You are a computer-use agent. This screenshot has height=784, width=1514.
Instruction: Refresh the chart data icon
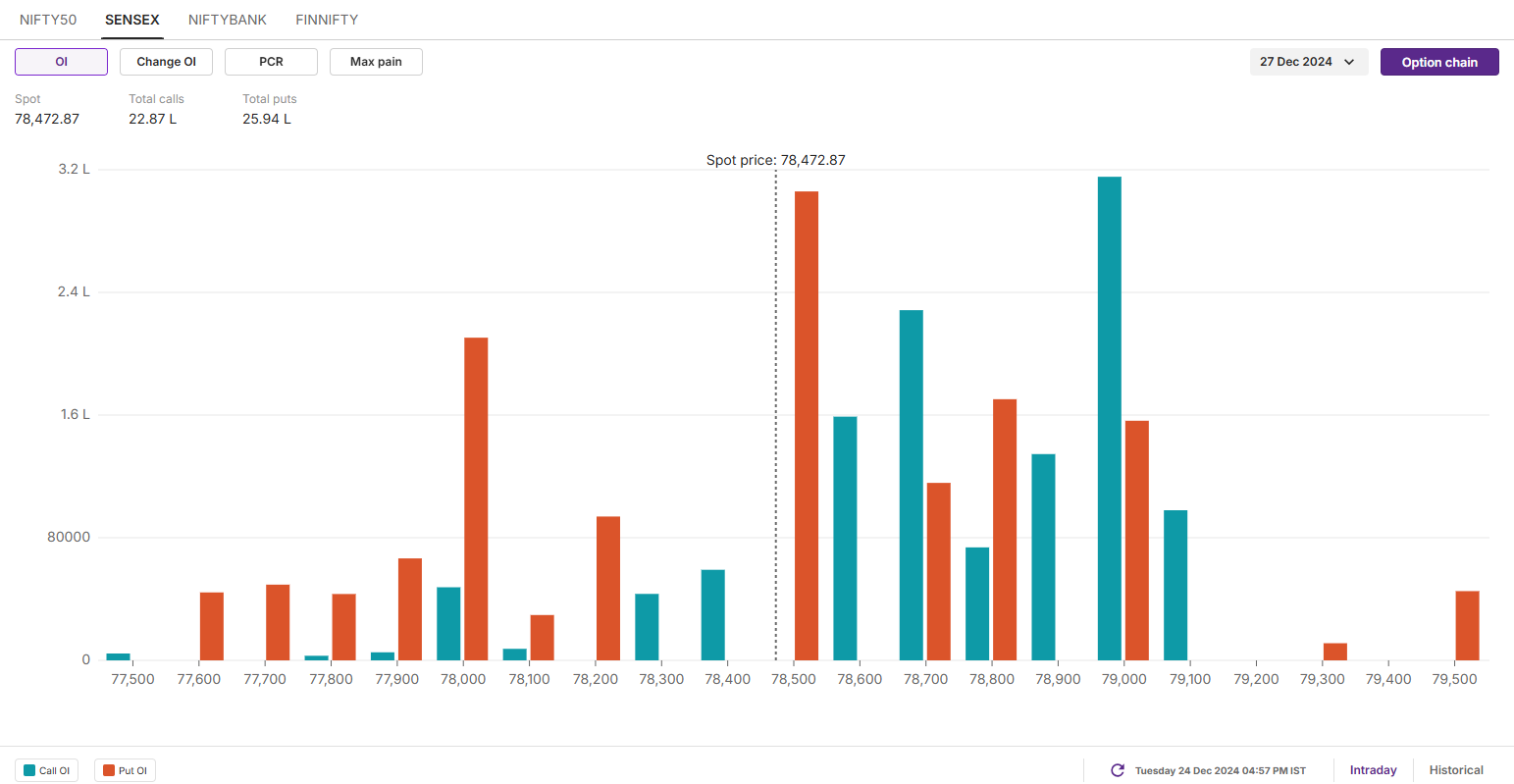[1117, 770]
